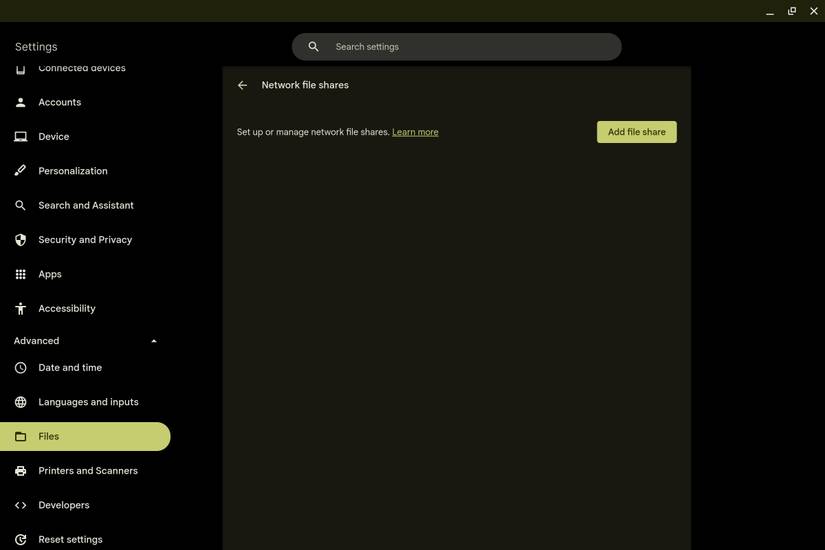This screenshot has width=825, height=550.
Task: Click the Printers and Scanners printer icon
Action: point(21,471)
